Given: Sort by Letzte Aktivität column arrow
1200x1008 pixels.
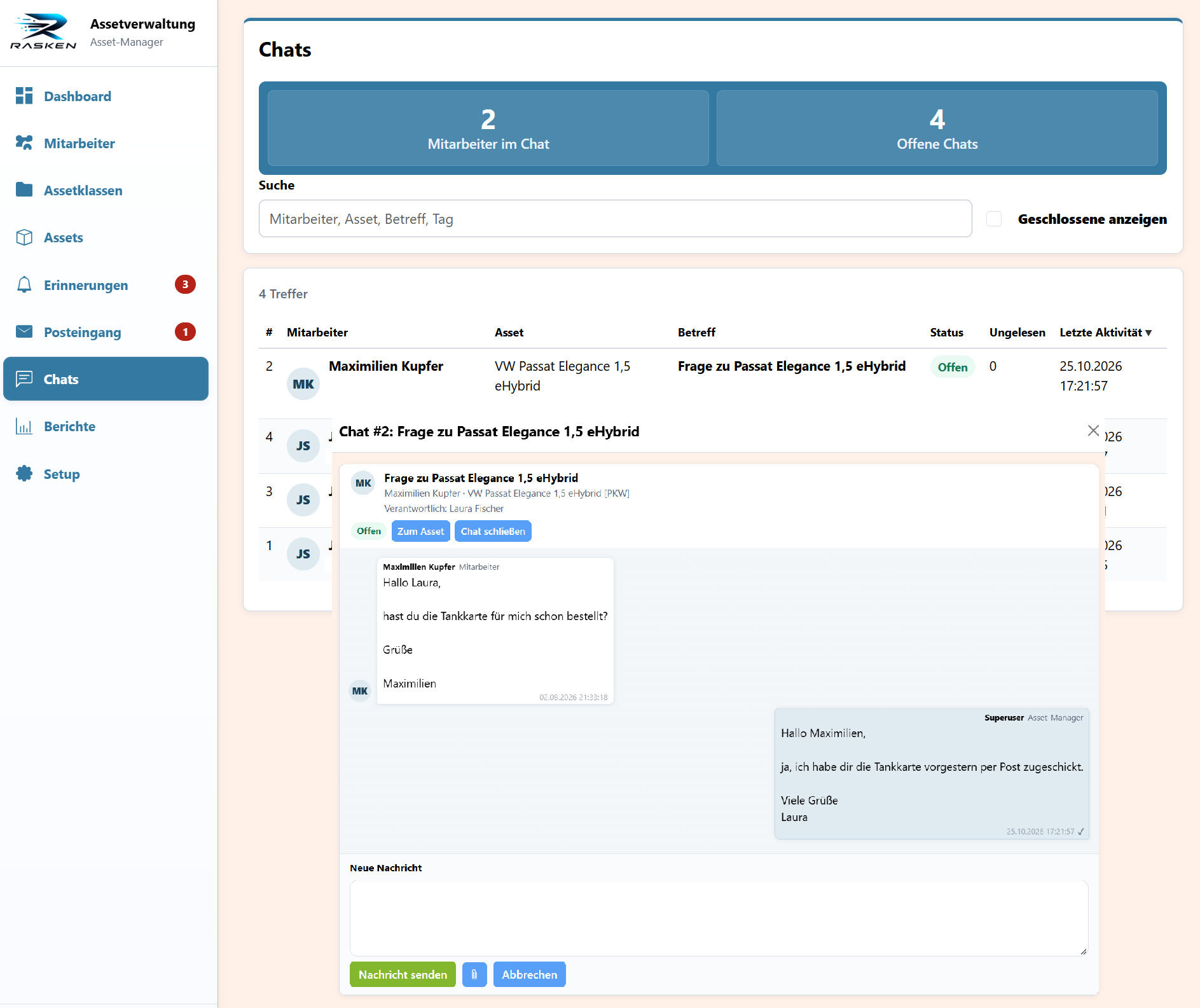Looking at the screenshot, I should coord(1148,333).
